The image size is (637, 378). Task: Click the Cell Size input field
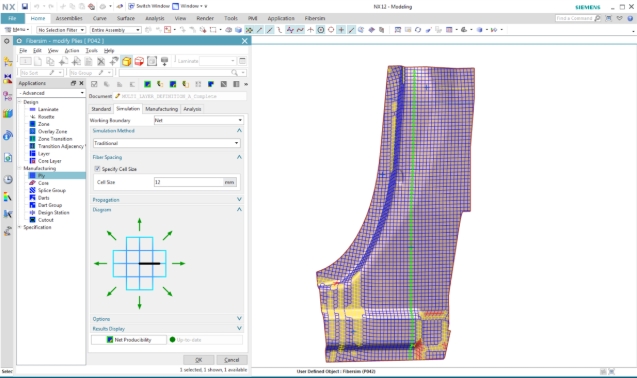click(188, 182)
